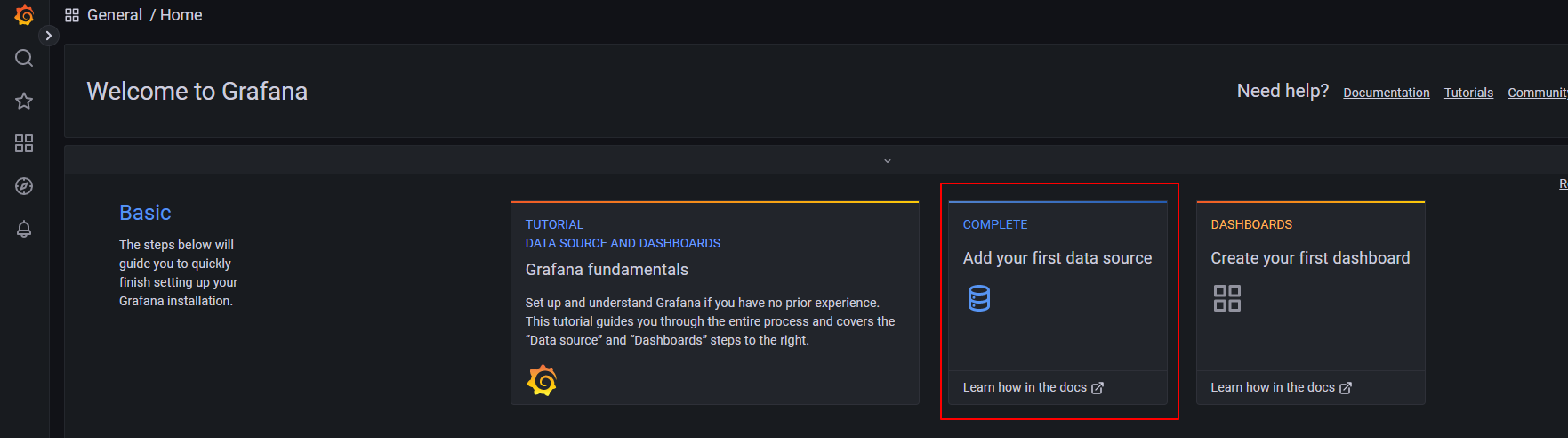Viewport: 1568px width, 438px height.
Task: Open the Tutorials help link
Action: pos(1468,93)
